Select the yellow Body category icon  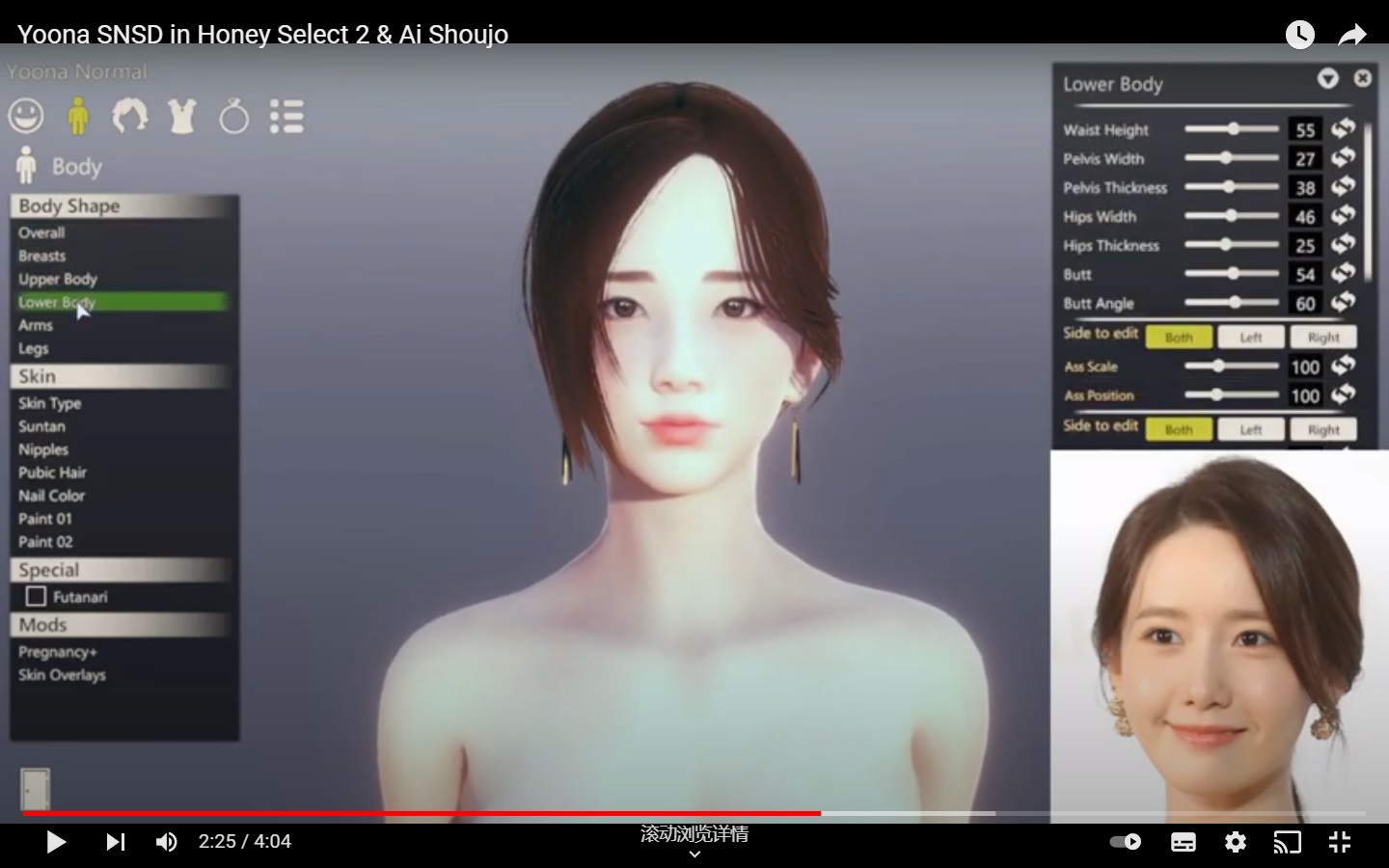[78, 117]
